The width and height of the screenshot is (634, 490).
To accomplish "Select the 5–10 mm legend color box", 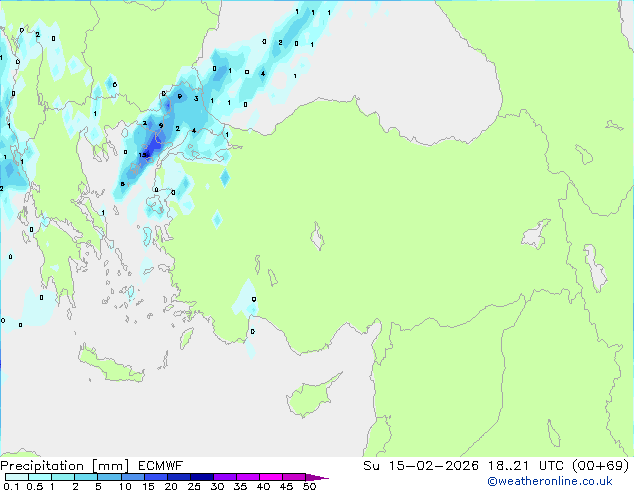I will [109, 477].
